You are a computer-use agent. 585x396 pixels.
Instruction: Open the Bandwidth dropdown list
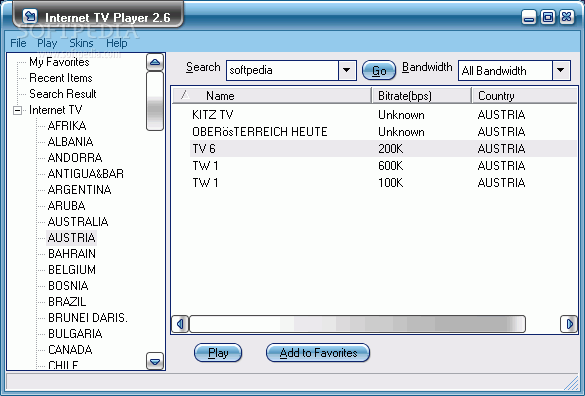pyautogui.click(x=560, y=70)
